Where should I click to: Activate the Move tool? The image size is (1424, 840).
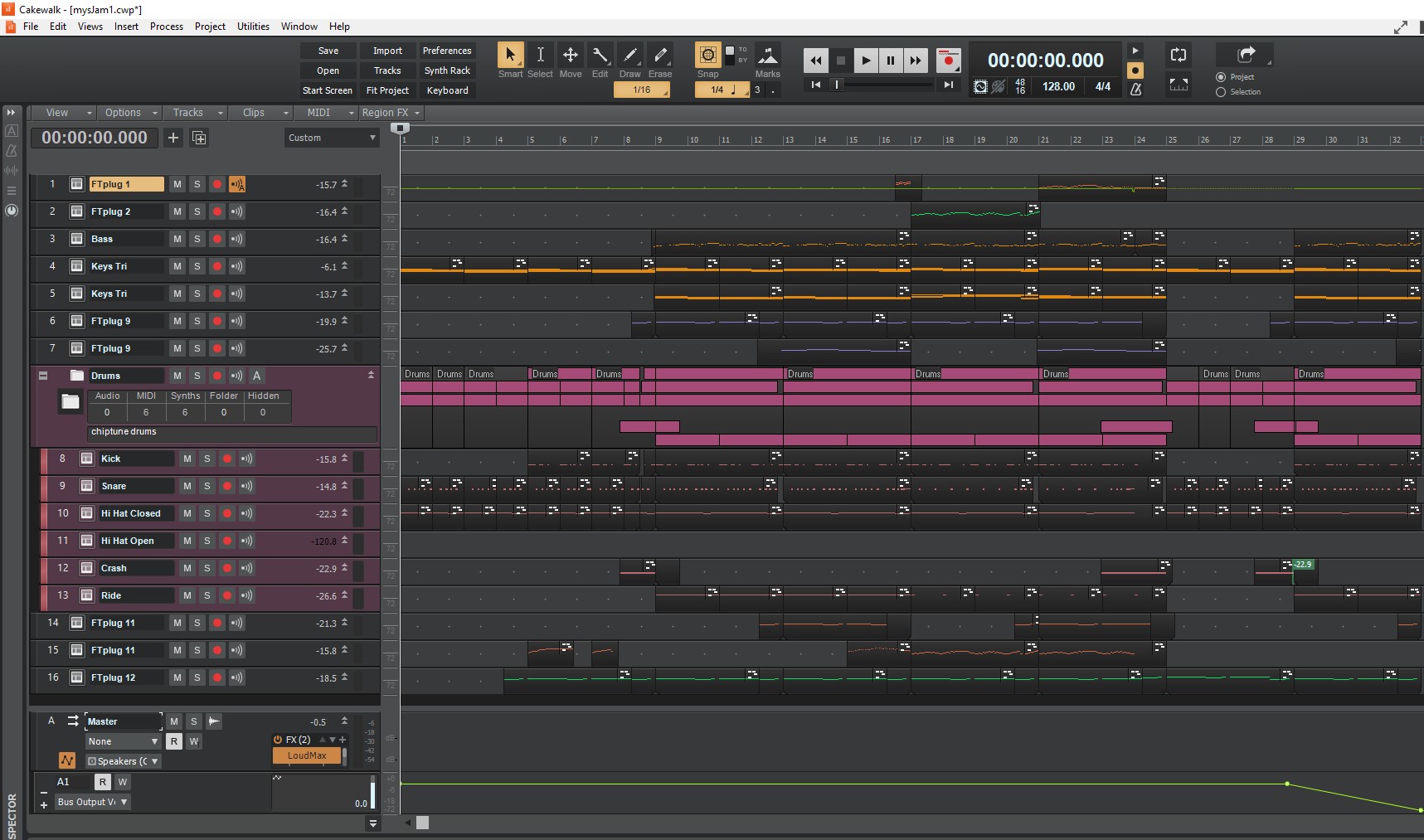tap(571, 56)
